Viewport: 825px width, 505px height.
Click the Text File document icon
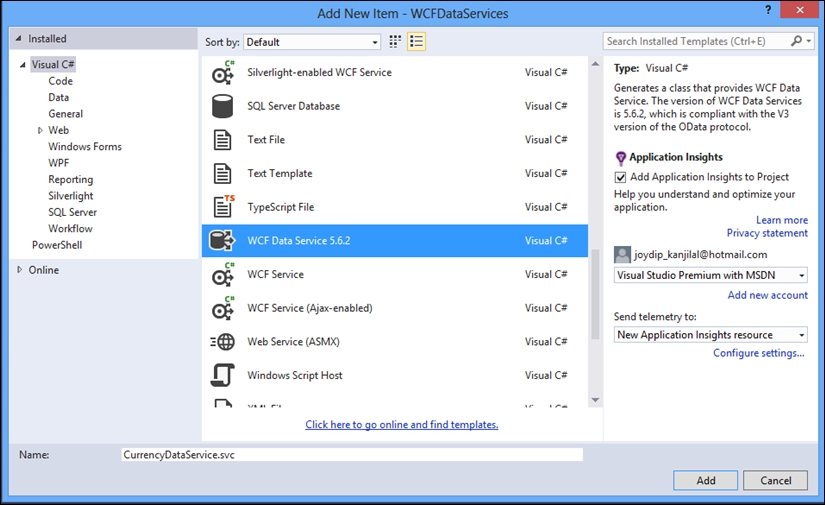click(x=223, y=140)
